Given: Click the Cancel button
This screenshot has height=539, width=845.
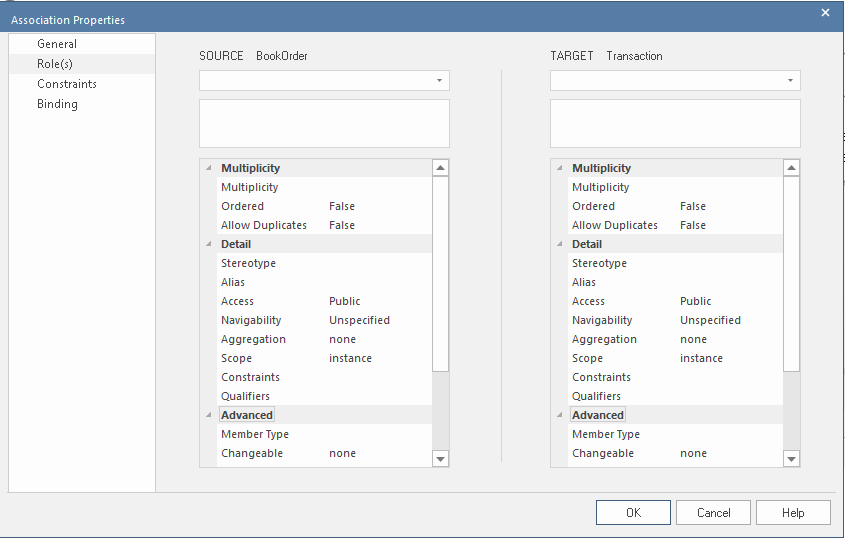Looking at the screenshot, I should pos(713,513).
